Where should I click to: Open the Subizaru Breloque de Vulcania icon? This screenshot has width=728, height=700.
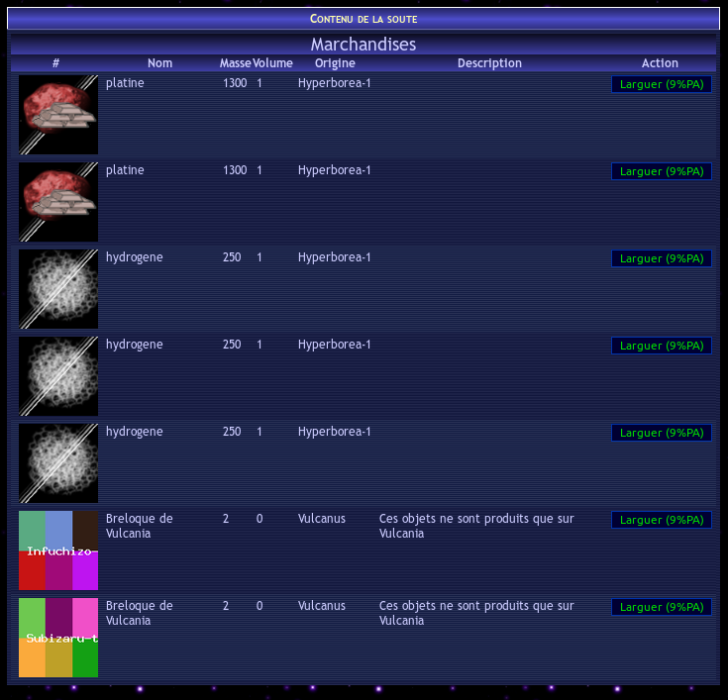[58, 637]
